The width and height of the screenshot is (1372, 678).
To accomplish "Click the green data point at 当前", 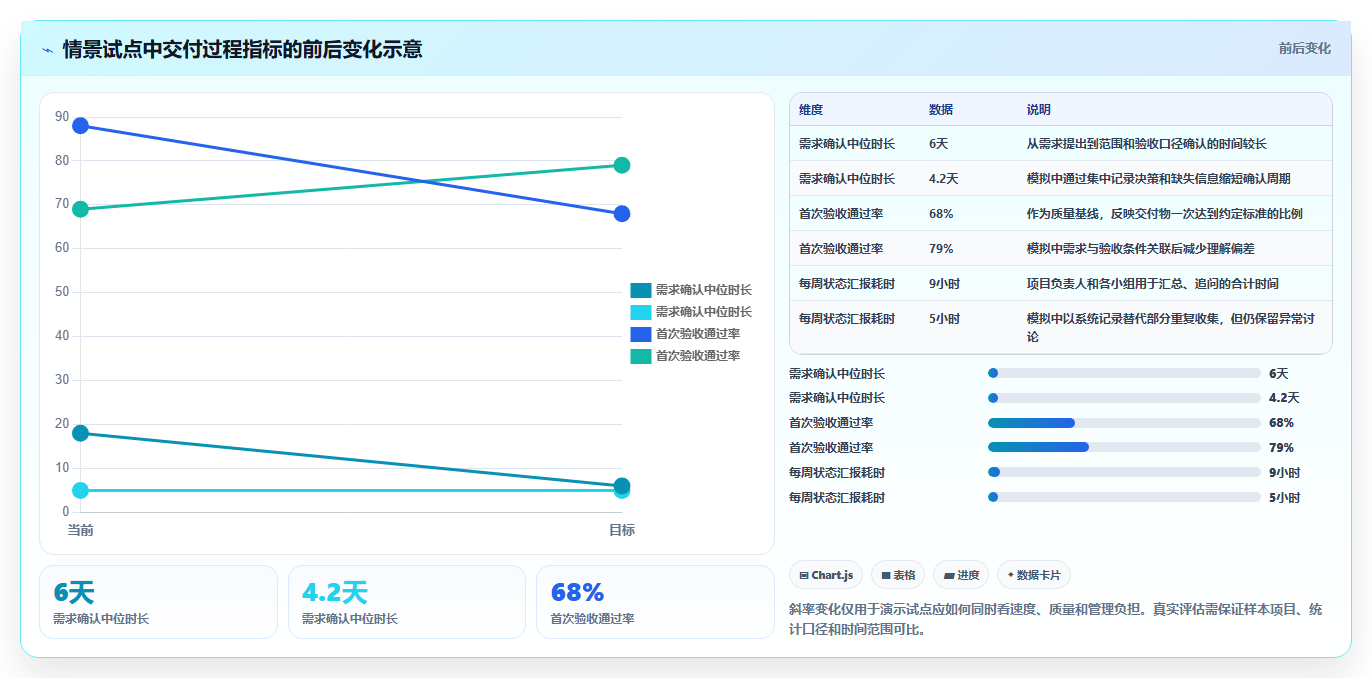I will 81,209.
